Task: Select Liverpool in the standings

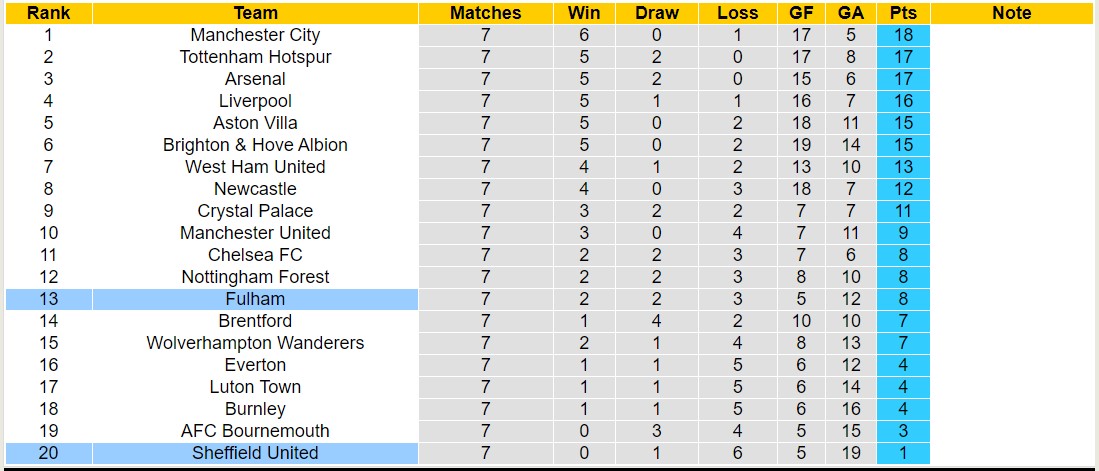Action: [255, 101]
